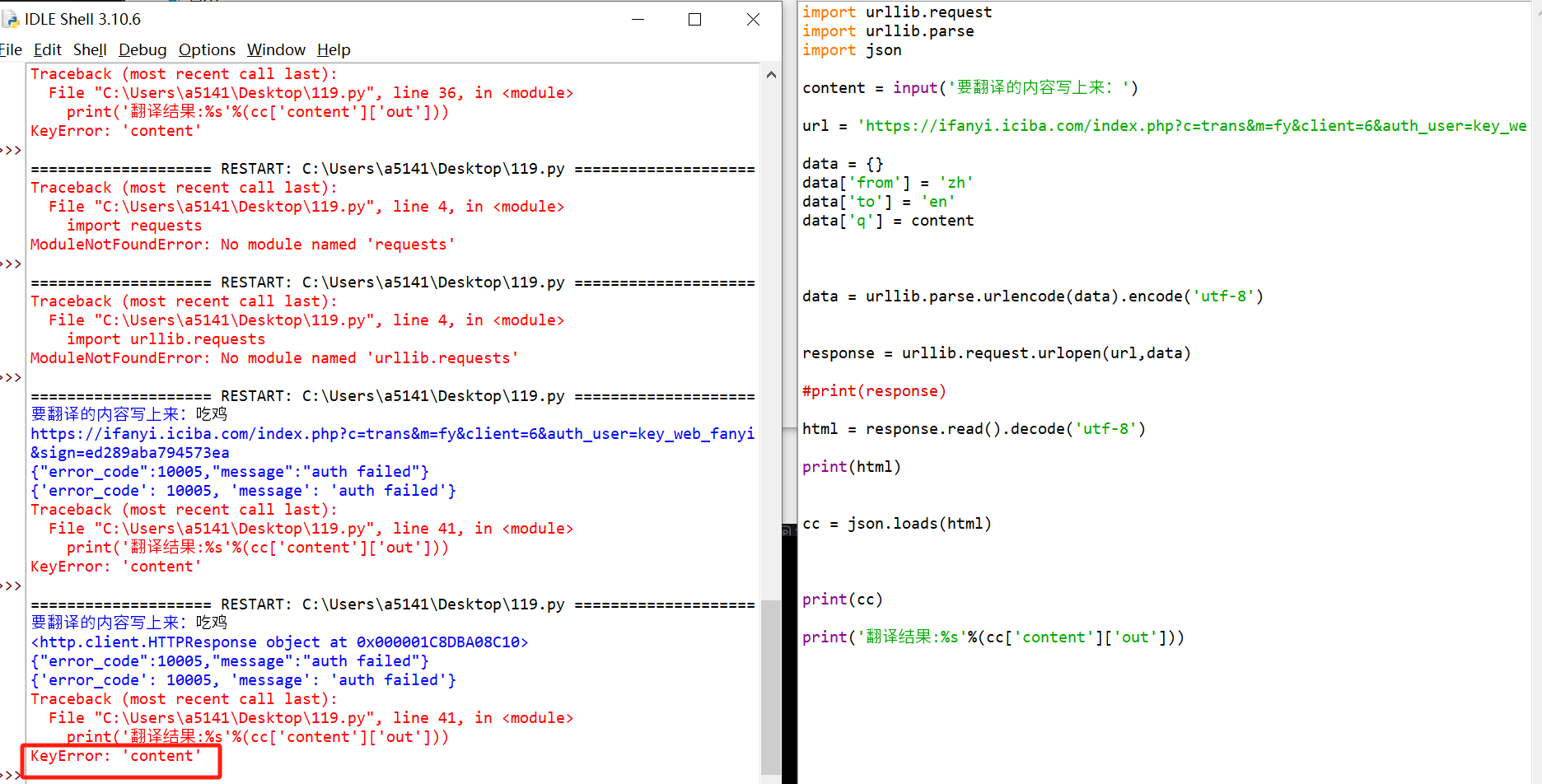Image resolution: width=1542 pixels, height=784 pixels.
Task: Click the first RESTART separator line in shell
Action: click(392, 169)
